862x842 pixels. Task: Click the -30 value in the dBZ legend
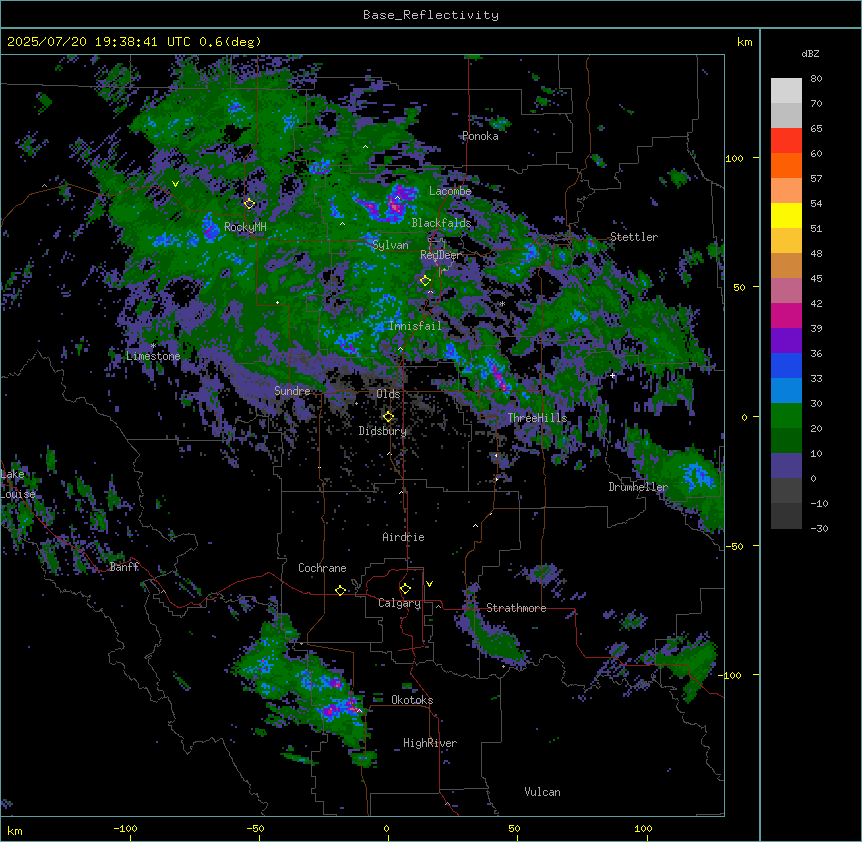819,529
